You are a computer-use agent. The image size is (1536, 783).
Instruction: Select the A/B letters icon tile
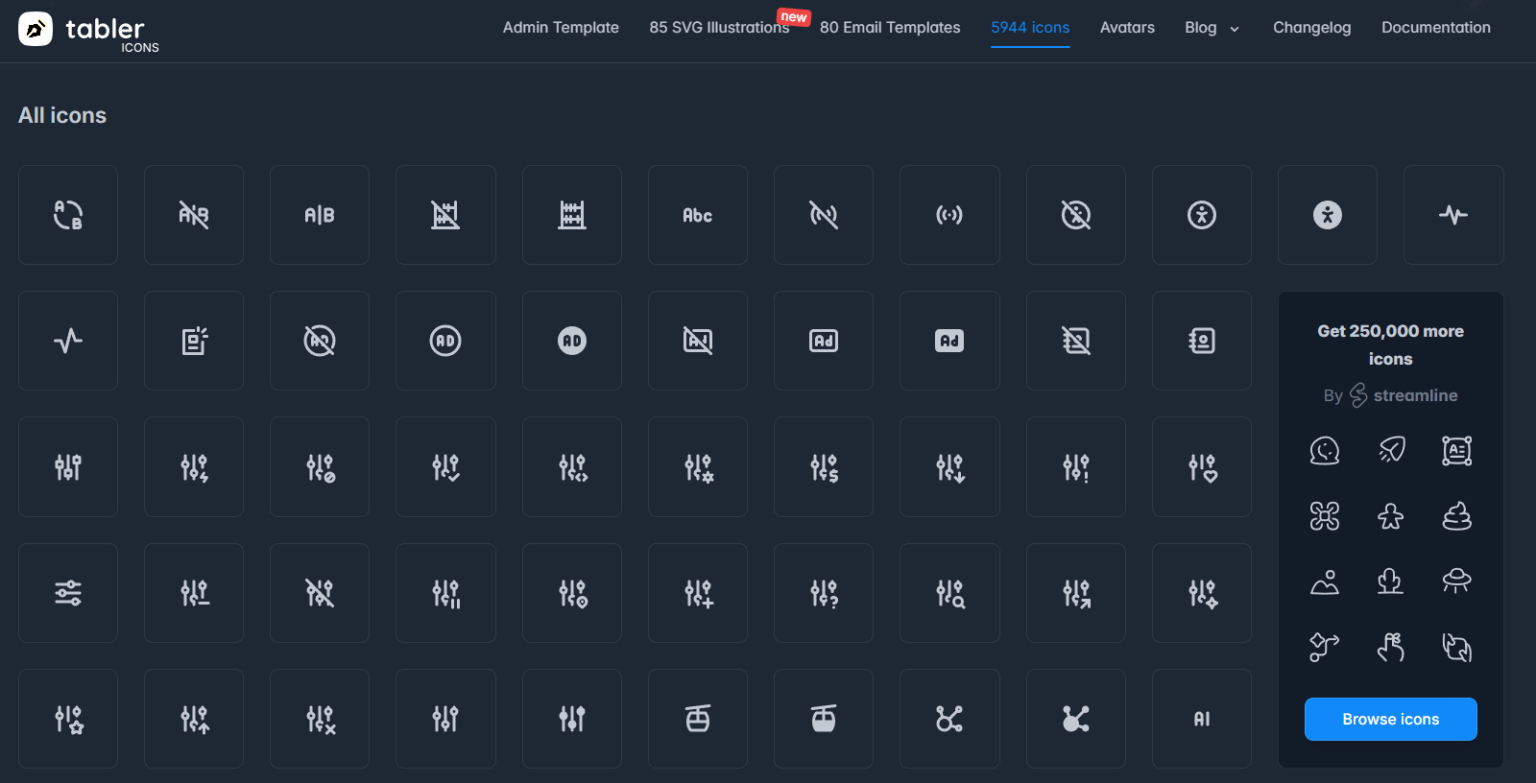(x=319, y=215)
